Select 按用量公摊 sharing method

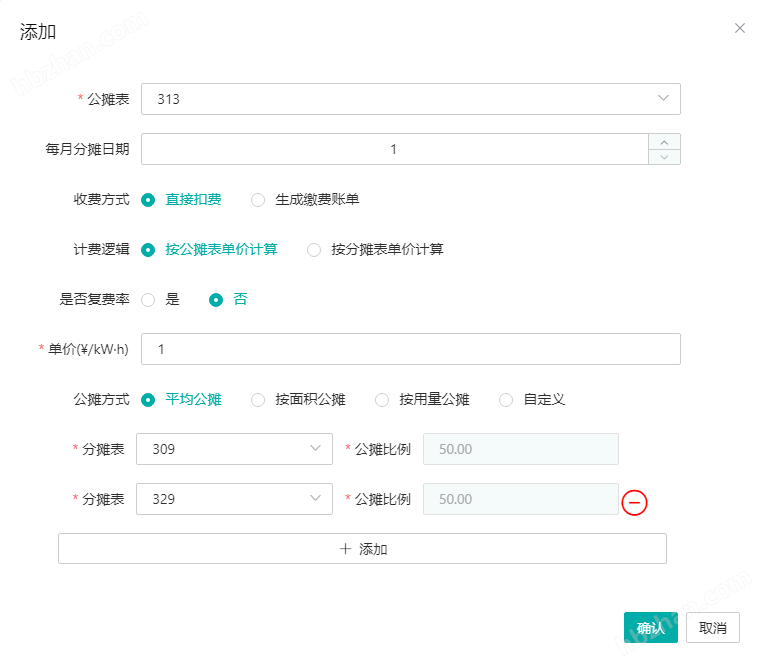423,400
